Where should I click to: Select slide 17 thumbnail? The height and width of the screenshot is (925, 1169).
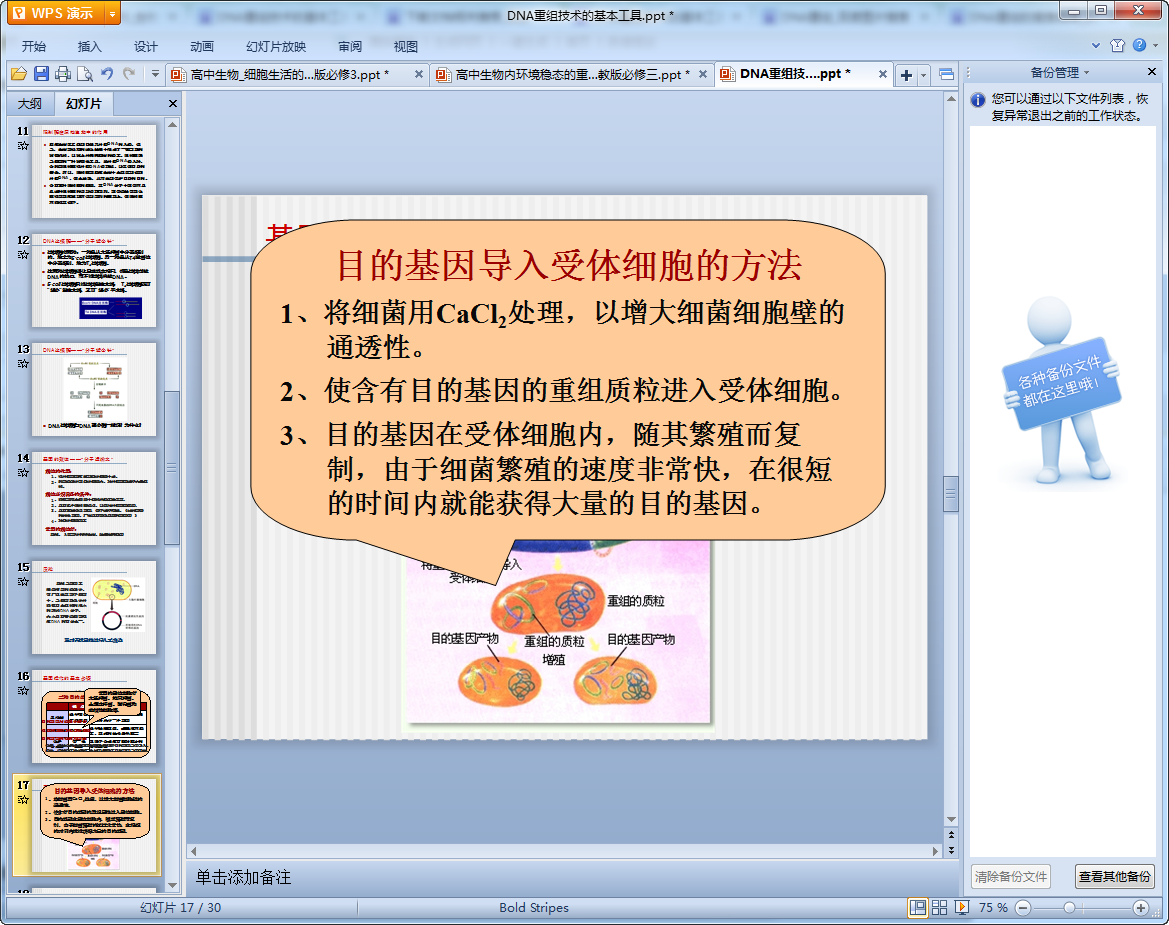point(94,825)
